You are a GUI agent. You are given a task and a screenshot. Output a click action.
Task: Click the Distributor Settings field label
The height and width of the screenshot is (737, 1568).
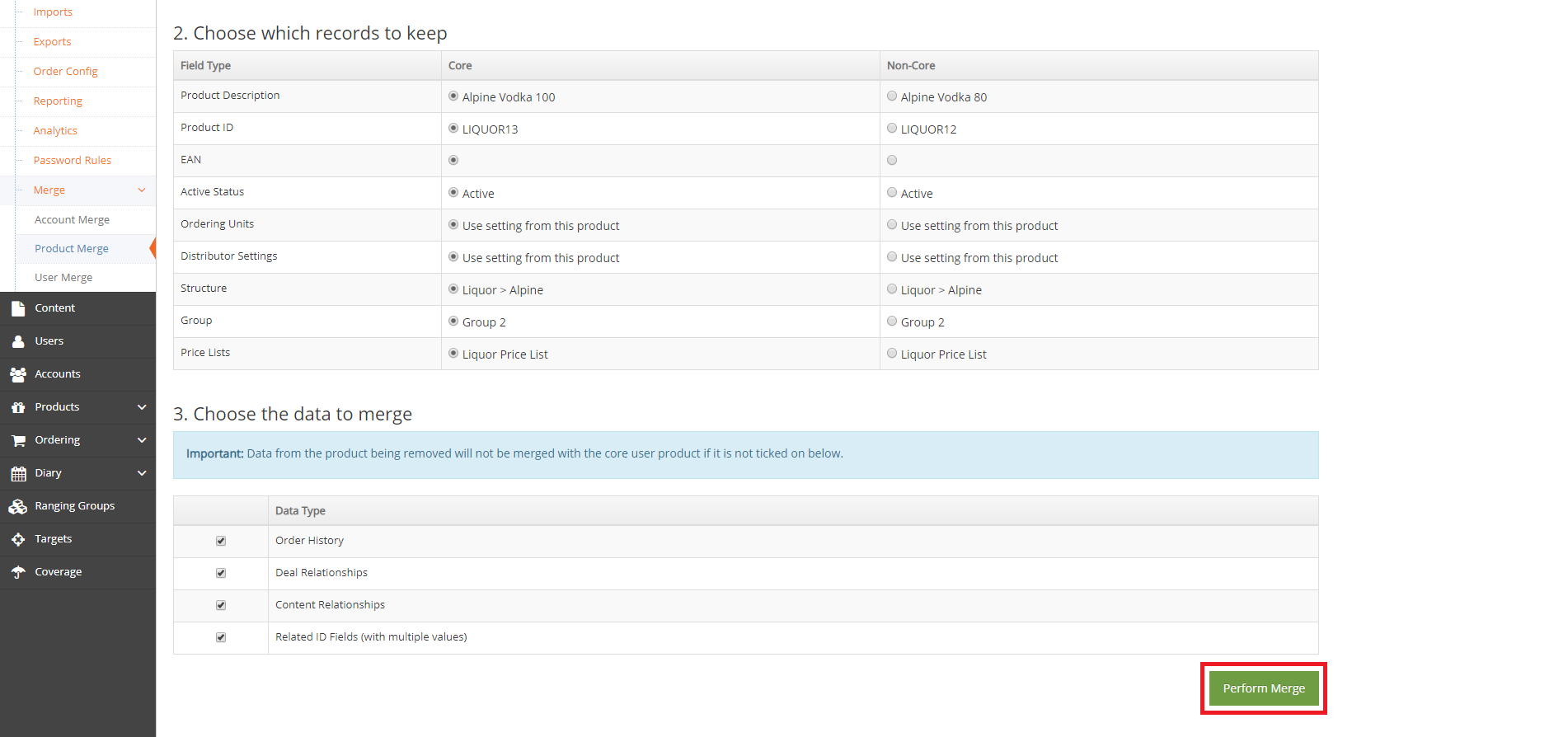click(228, 256)
